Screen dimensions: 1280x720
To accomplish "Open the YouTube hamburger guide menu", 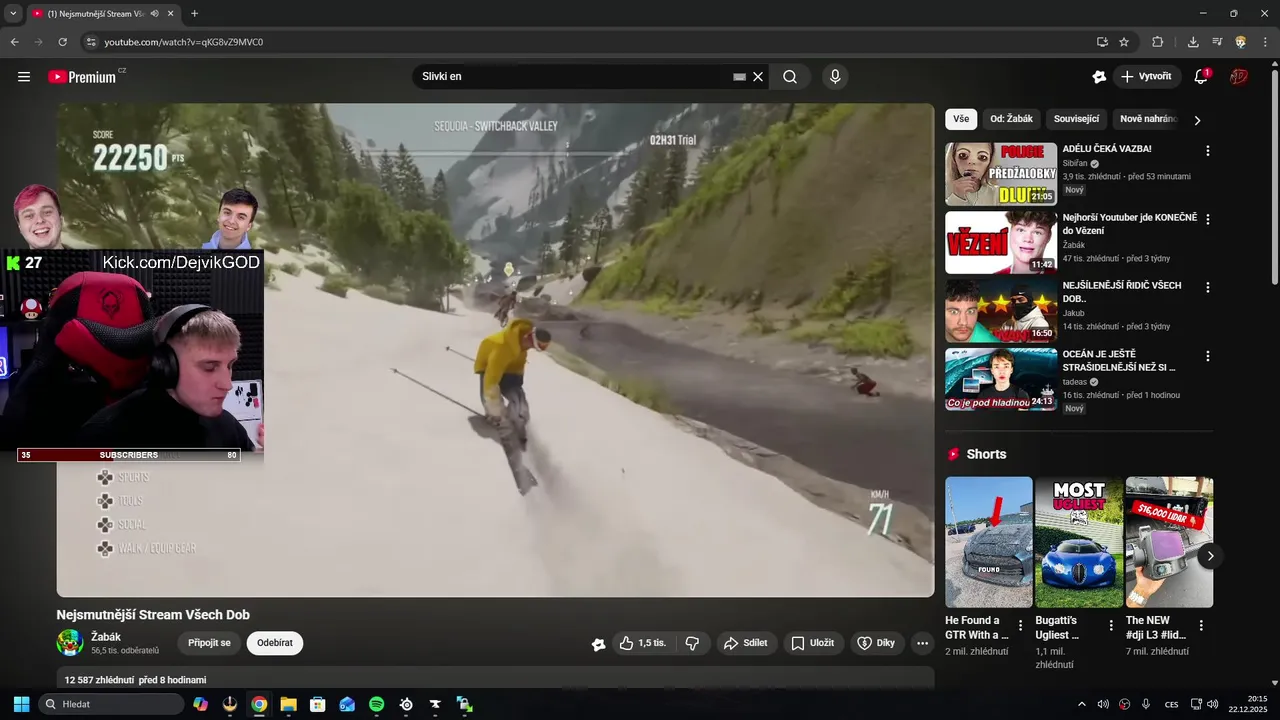I will 24,77.
